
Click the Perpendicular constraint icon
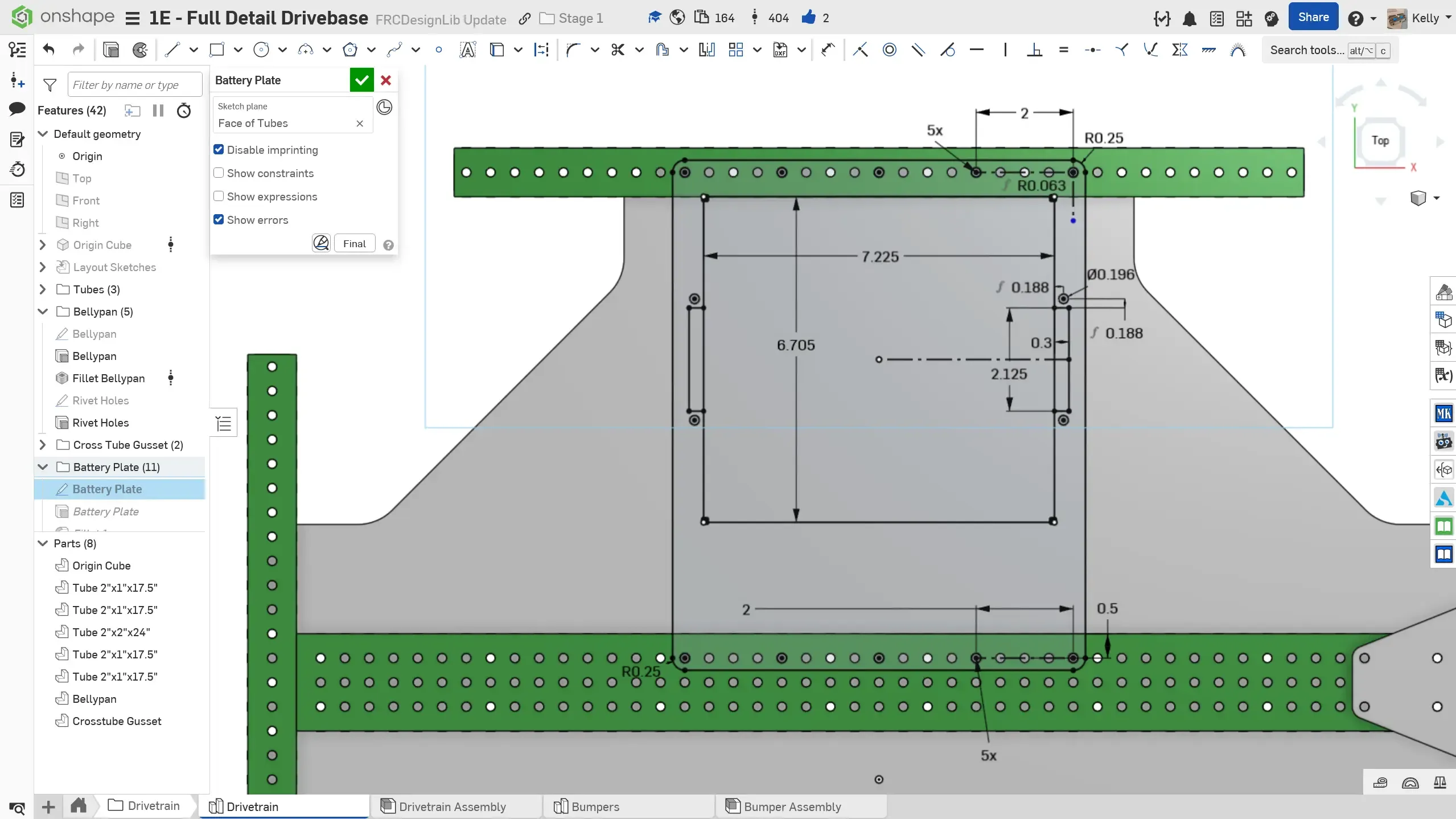tap(1034, 50)
